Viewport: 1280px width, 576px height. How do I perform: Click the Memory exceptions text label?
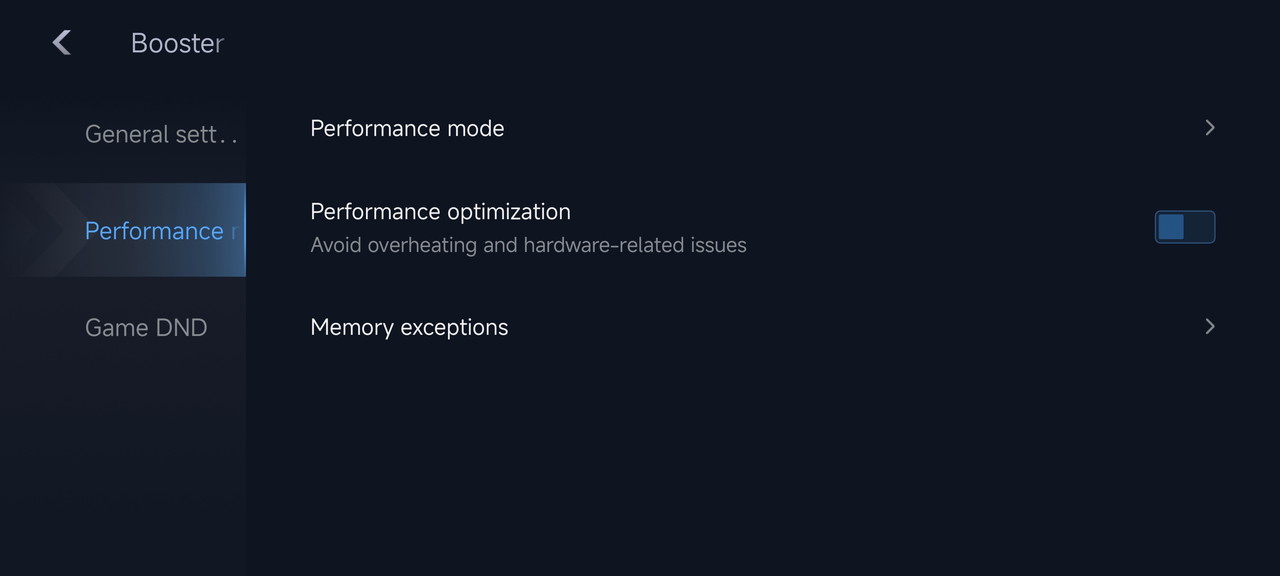(409, 327)
